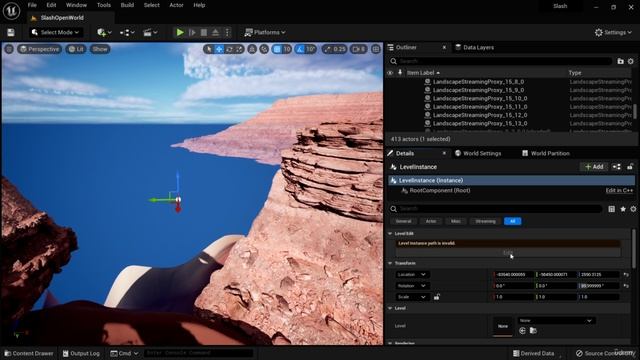Select LandscapeStreamingProxy_15_10_0 in the Outliner
Screen dimensions: 640x360
pos(480,98)
